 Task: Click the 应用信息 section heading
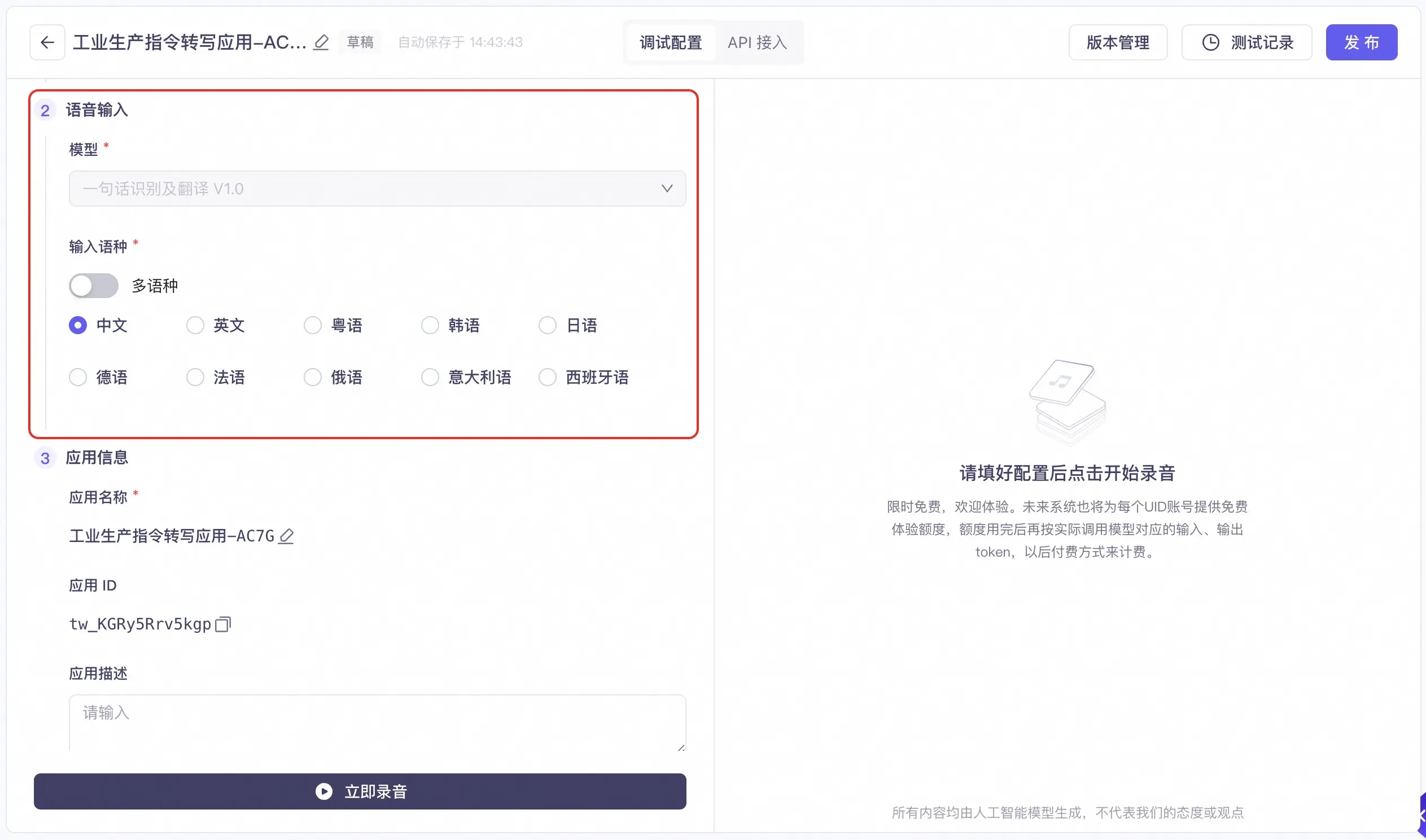tap(97, 458)
